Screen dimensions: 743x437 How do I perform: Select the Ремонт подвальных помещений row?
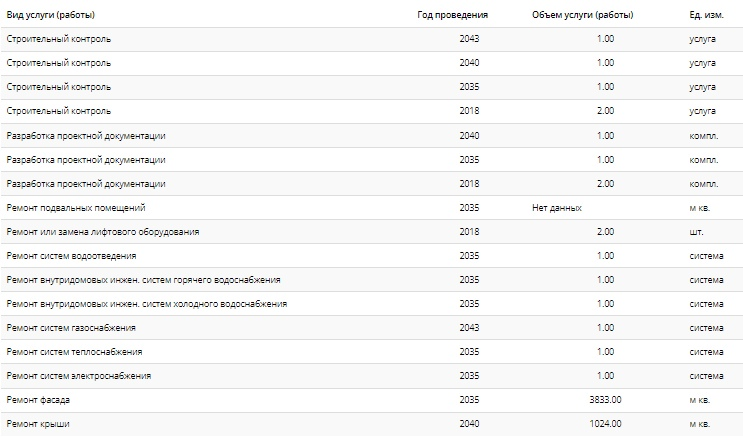pyautogui.click(x=372, y=208)
